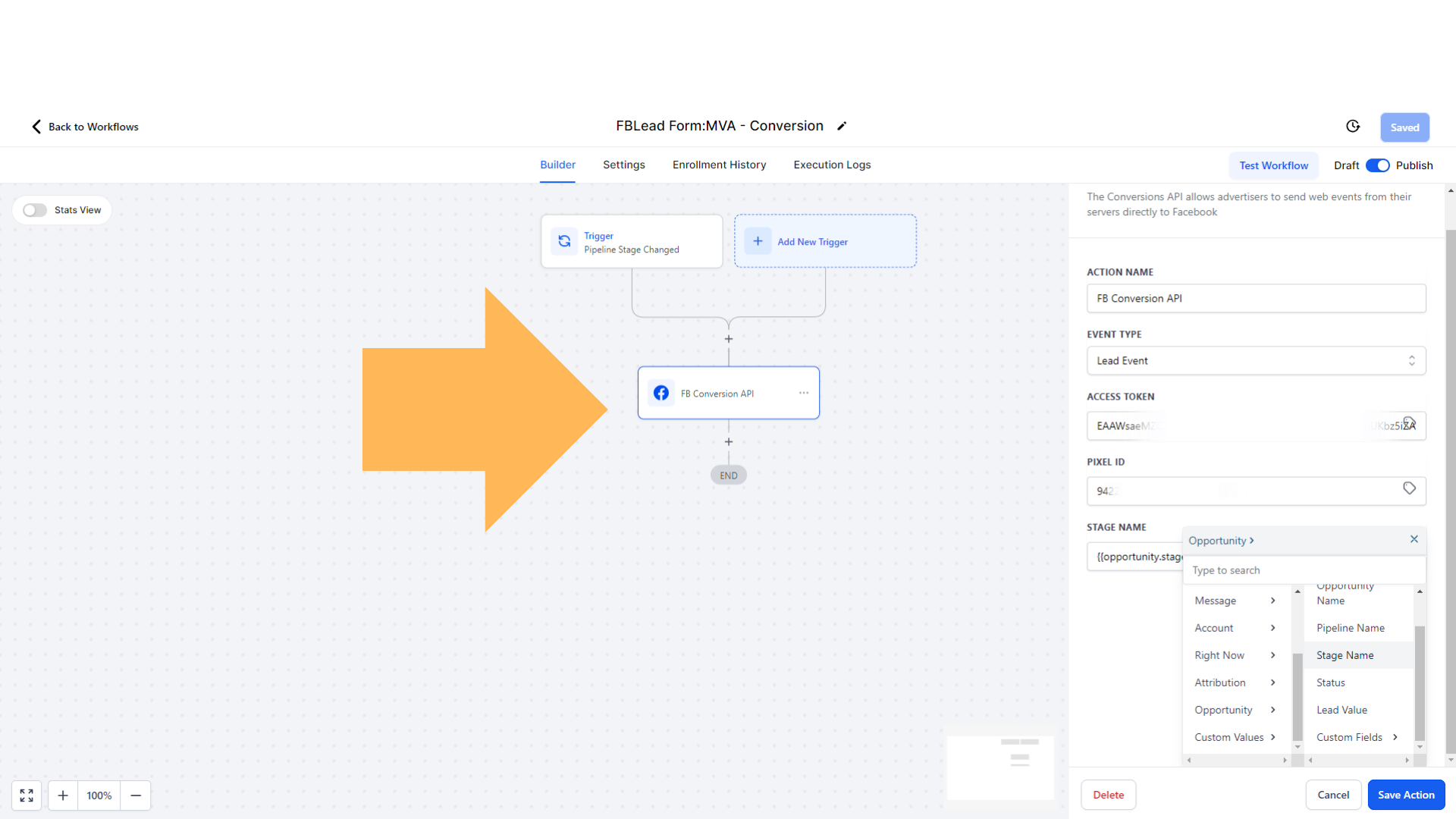The width and height of the screenshot is (1456, 819).
Task: Open the EVENT TYPE Lead Event dropdown
Action: (1256, 360)
